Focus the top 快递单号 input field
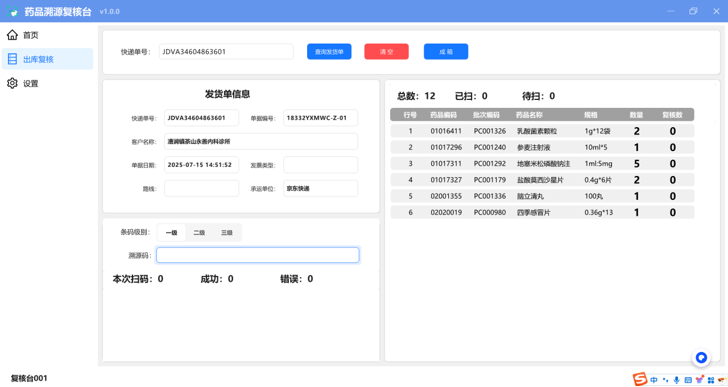Screen dimensions: 728x387 (226, 52)
